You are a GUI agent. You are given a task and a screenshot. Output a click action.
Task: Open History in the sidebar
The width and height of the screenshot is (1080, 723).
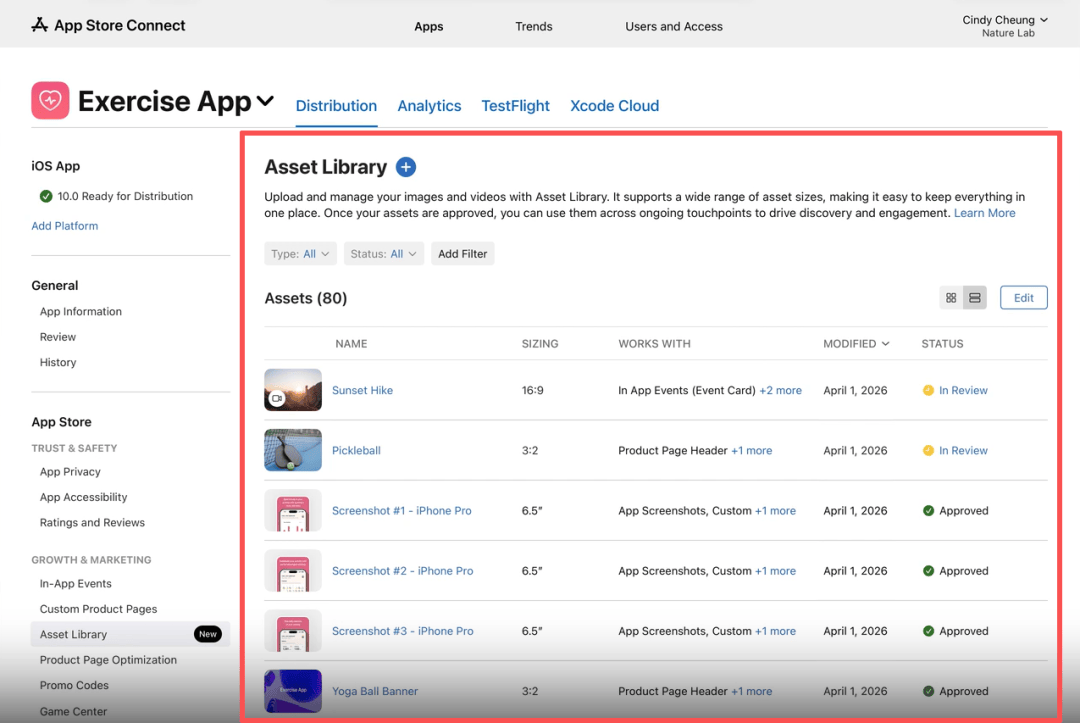58,362
